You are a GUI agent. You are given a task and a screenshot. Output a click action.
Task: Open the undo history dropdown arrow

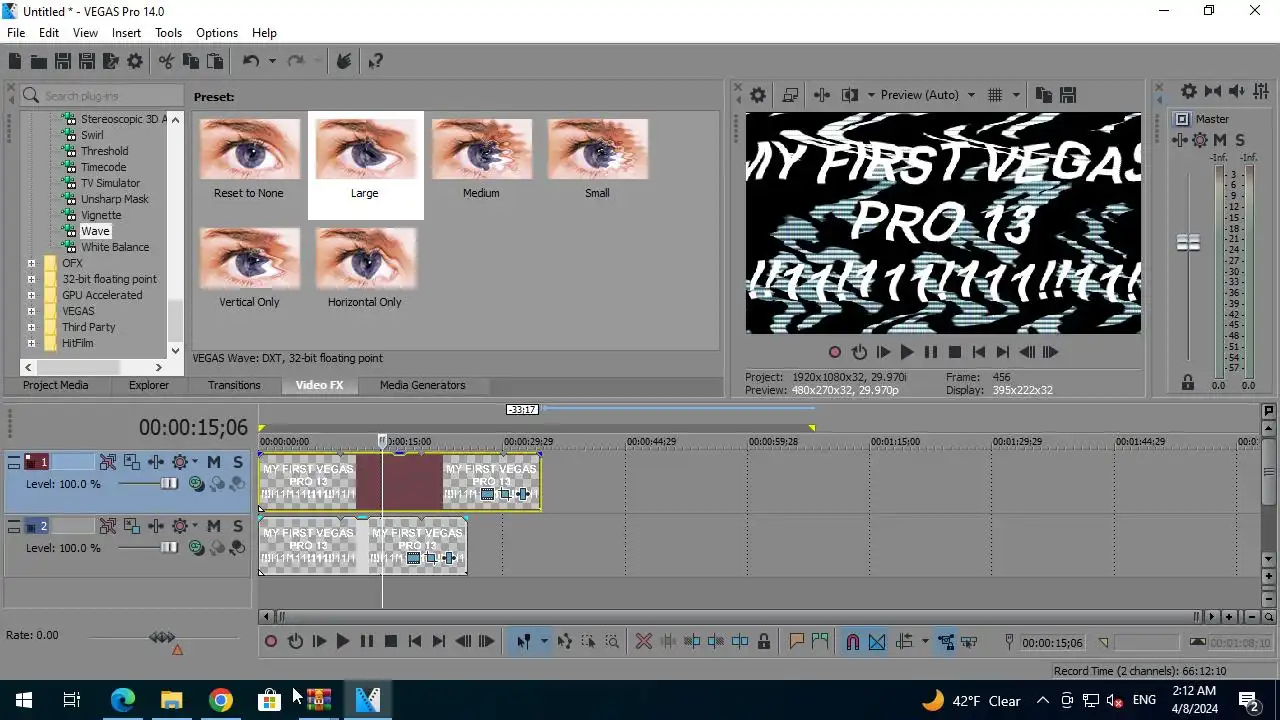(272, 62)
